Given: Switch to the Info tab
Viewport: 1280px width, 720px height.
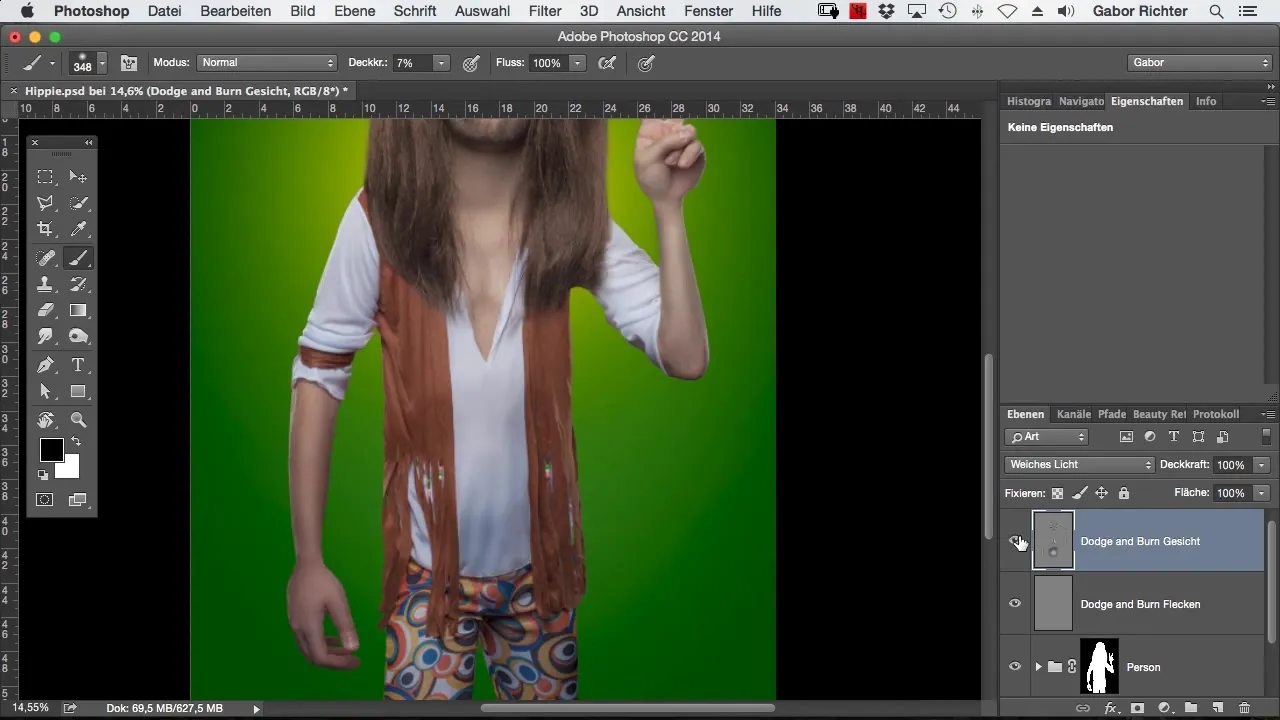Looking at the screenshot, I should click(1206, 101).
